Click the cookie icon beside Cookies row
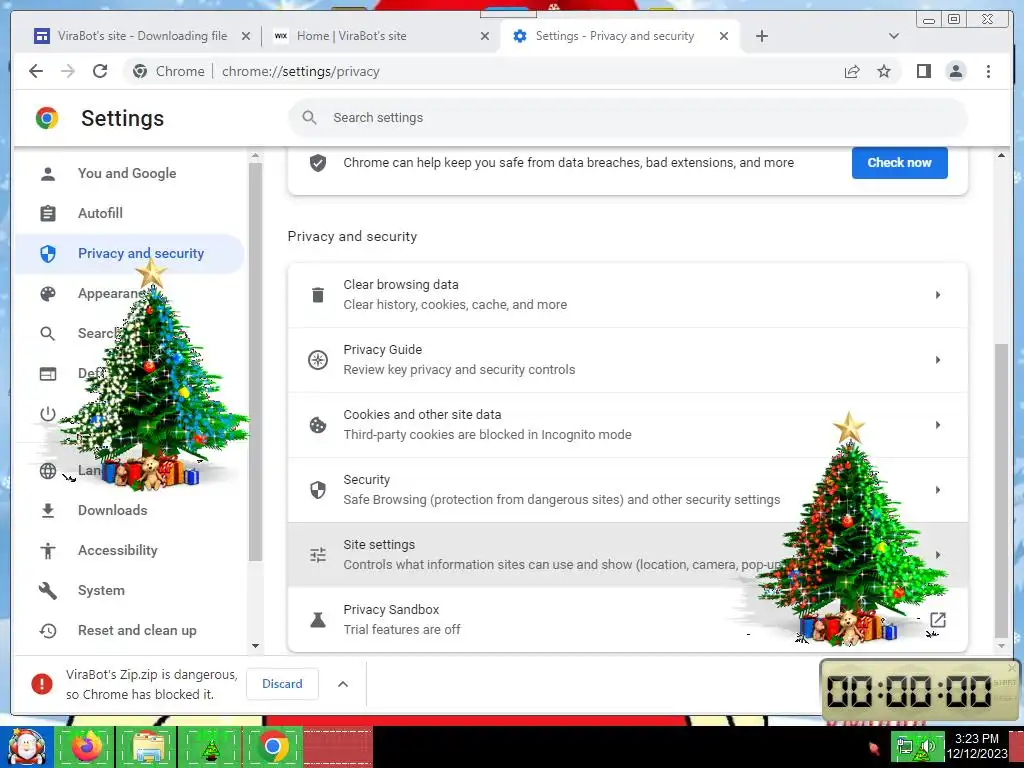1024x768 pixels. point(318,425)
